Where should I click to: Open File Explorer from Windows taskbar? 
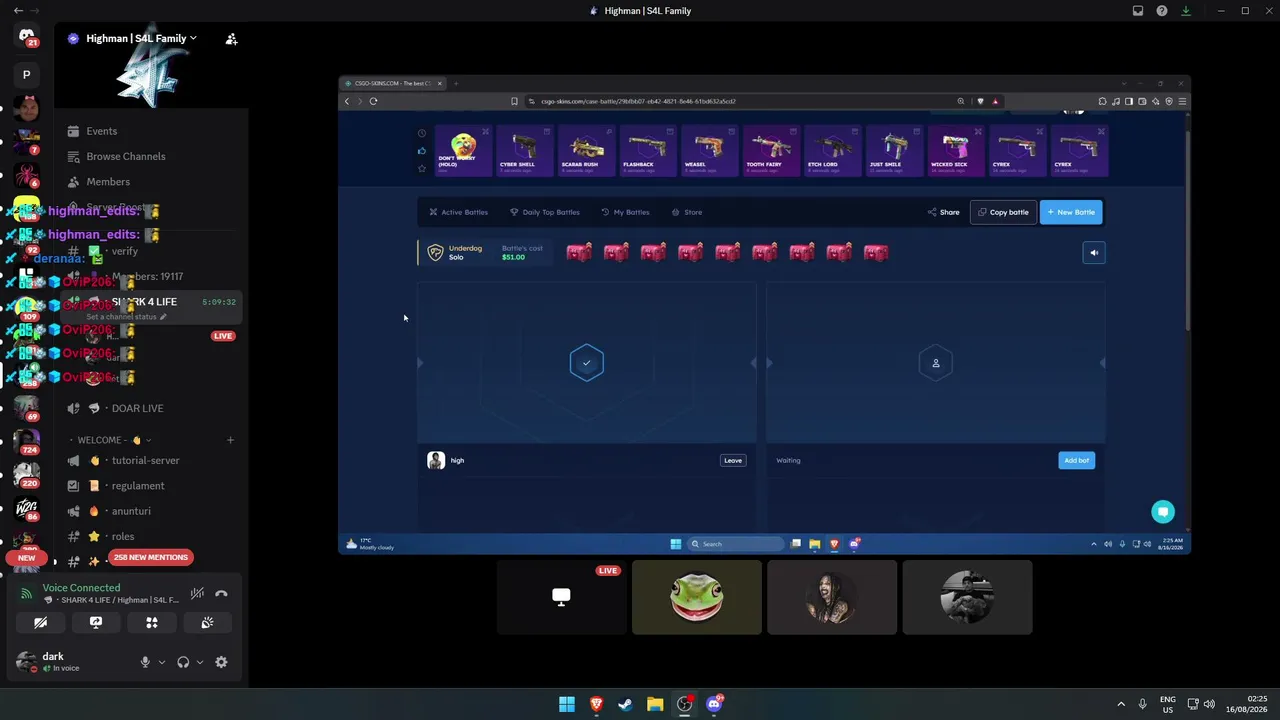pyautogui.click(x=655, y=704)
